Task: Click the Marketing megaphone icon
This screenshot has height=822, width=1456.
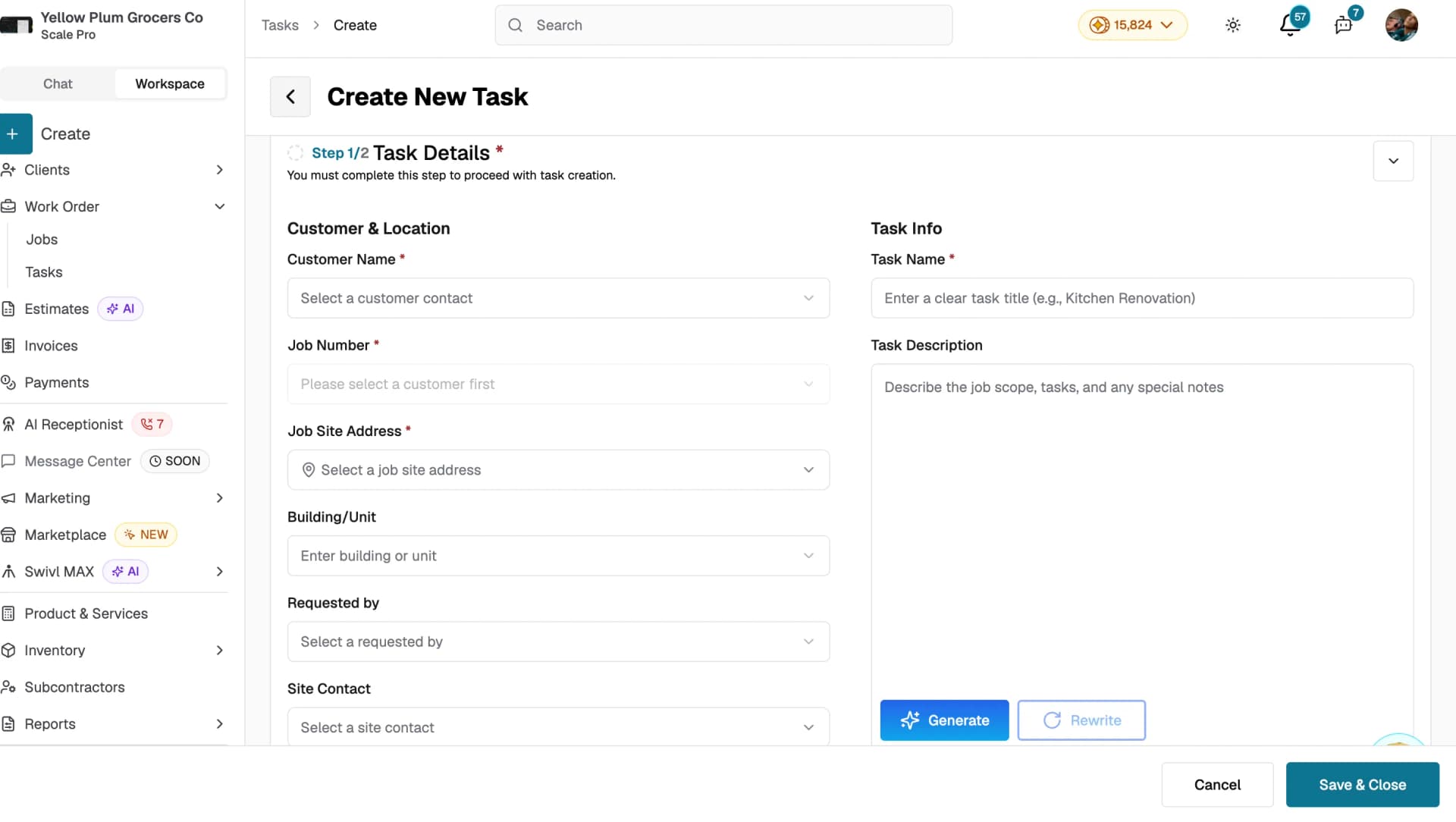Action: [x=8, y=498]
